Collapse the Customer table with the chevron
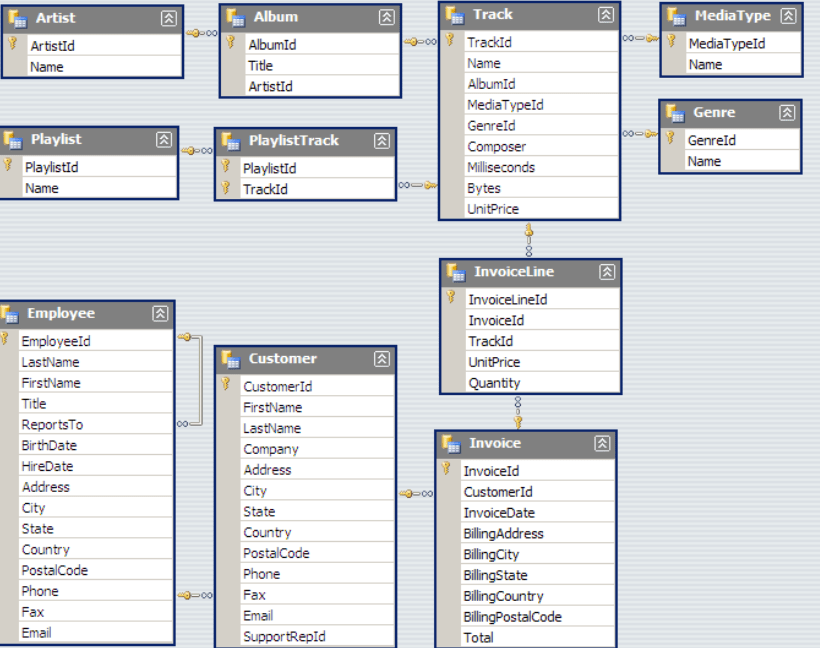The width and height of the screenshot is (820, 648). tap(384, 358)
